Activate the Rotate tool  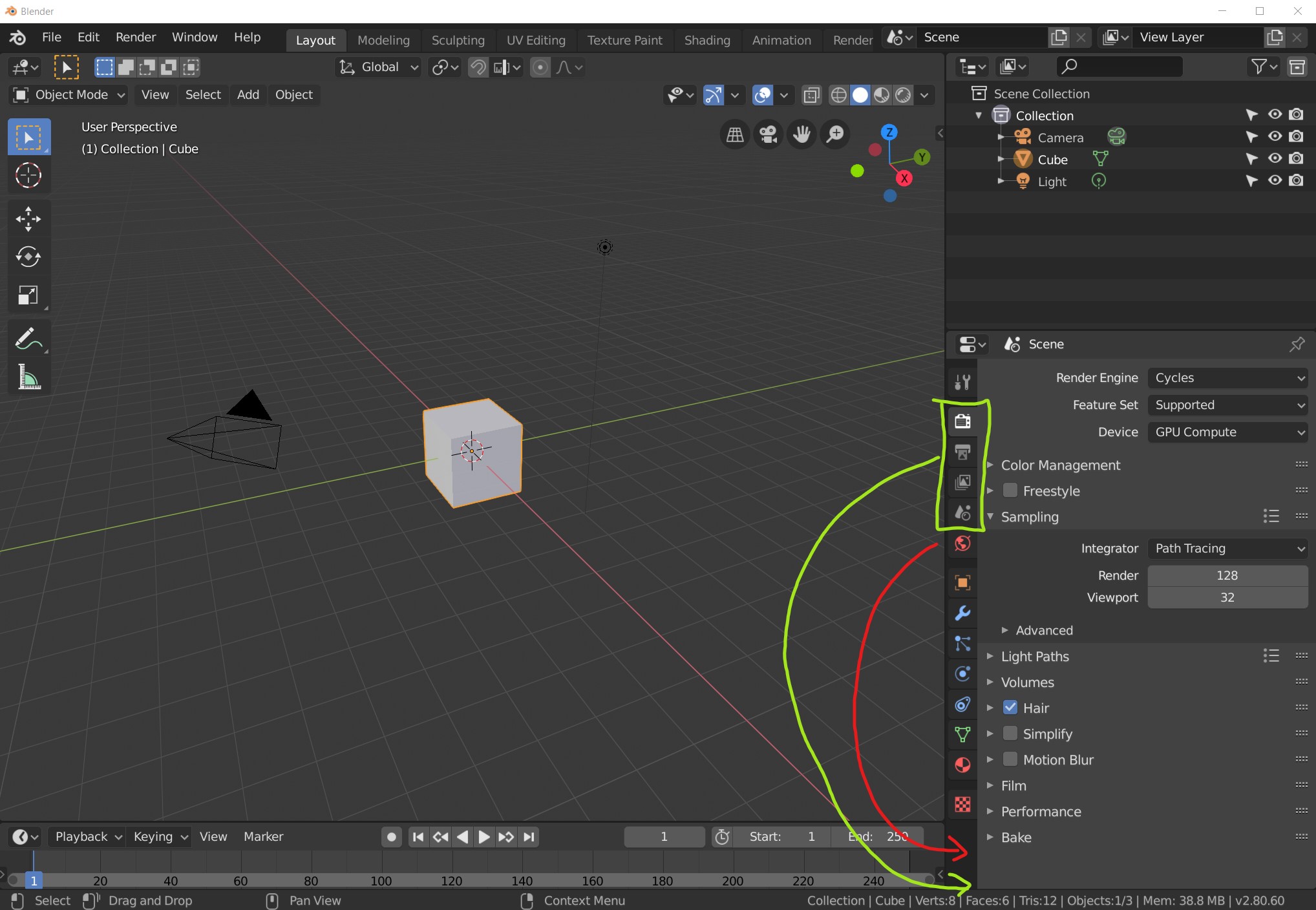click(x=28, y=257)
